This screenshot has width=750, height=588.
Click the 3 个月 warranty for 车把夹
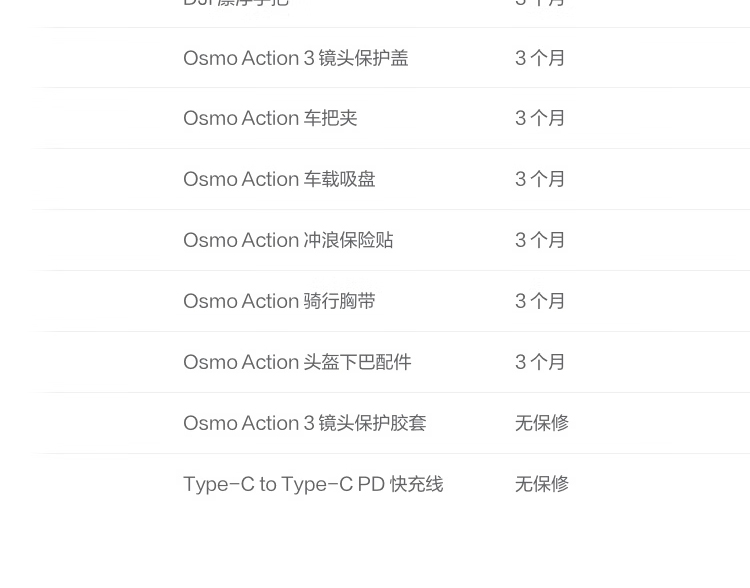point(540,118)
